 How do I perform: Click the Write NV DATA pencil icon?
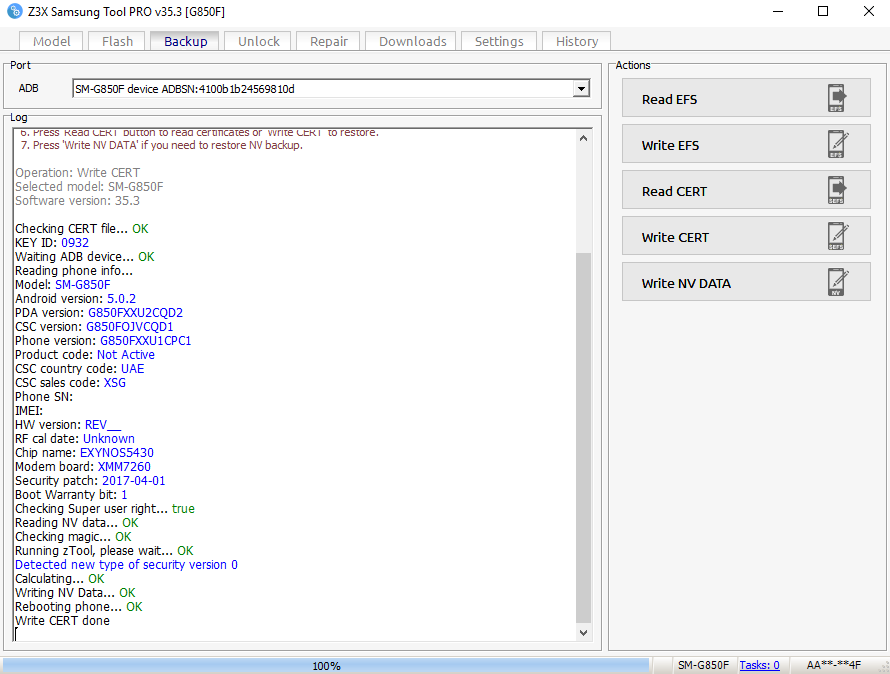tap(838, 282)
